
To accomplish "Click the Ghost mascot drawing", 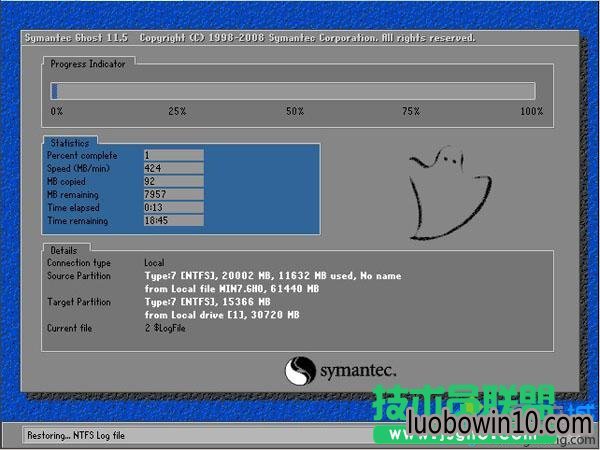I will (450, 193).
